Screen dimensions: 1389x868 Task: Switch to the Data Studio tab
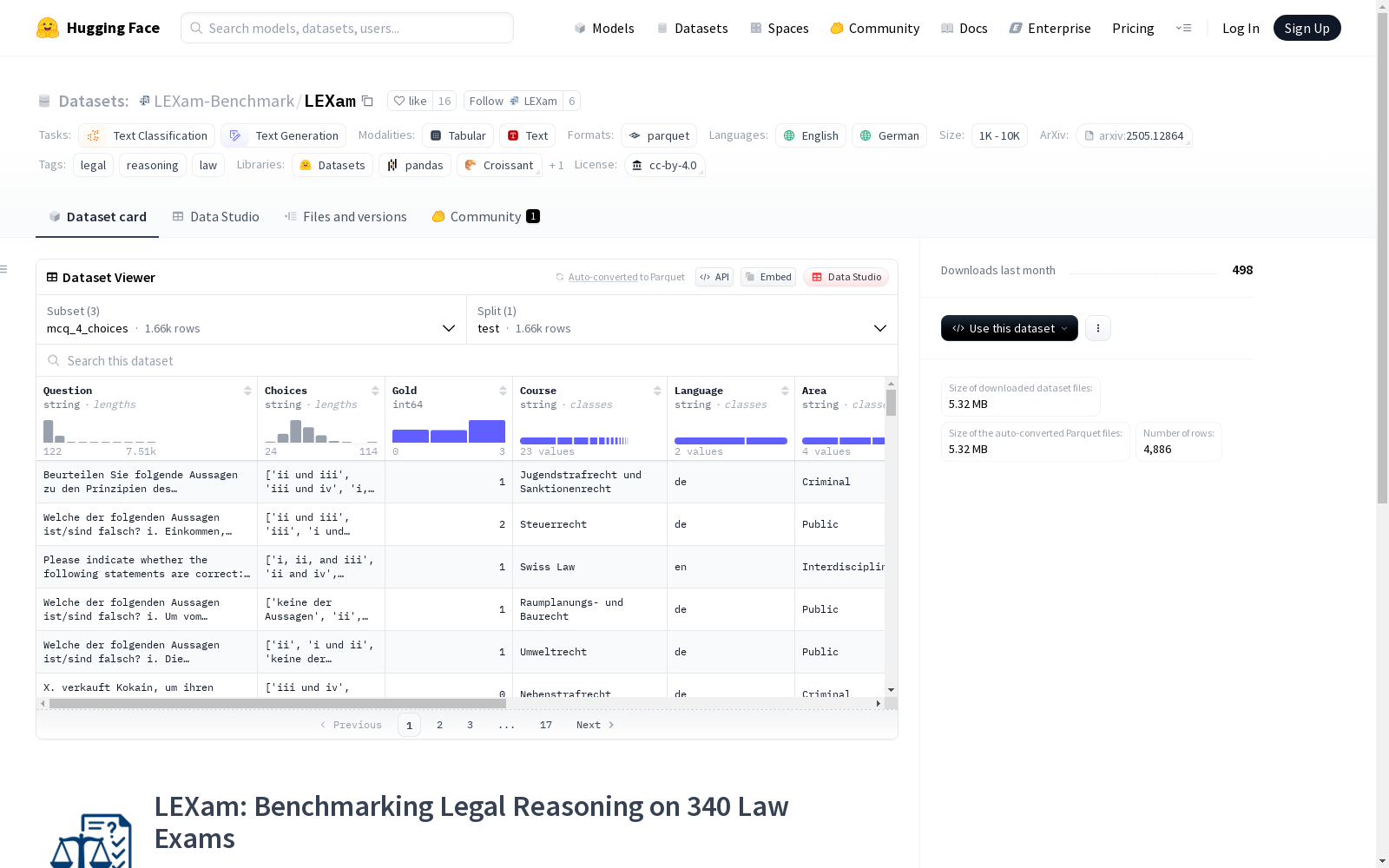pos(215,217)
